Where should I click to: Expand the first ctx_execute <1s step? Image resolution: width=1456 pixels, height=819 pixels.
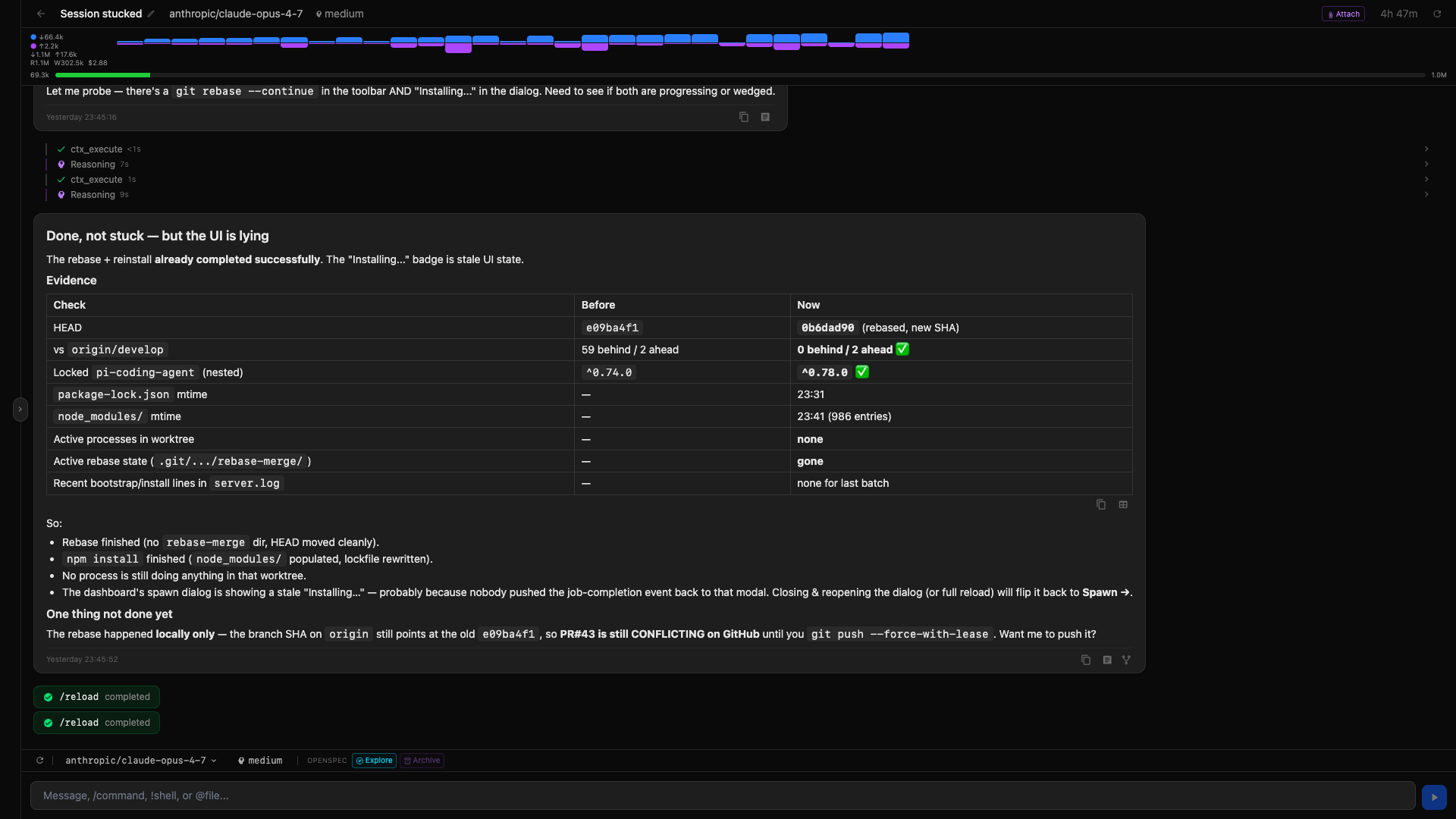[x=1426, y=149]
